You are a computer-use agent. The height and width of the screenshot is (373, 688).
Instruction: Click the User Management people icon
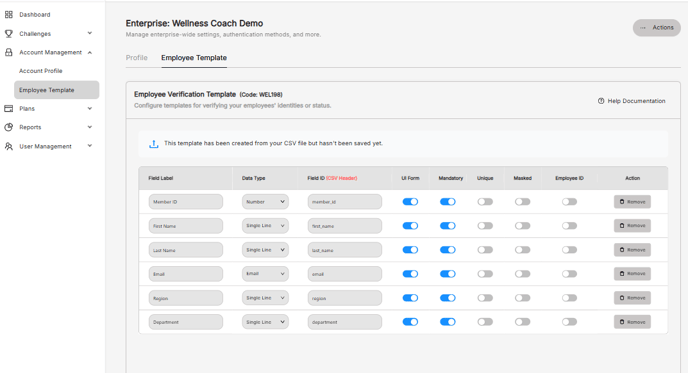point(9,146)
